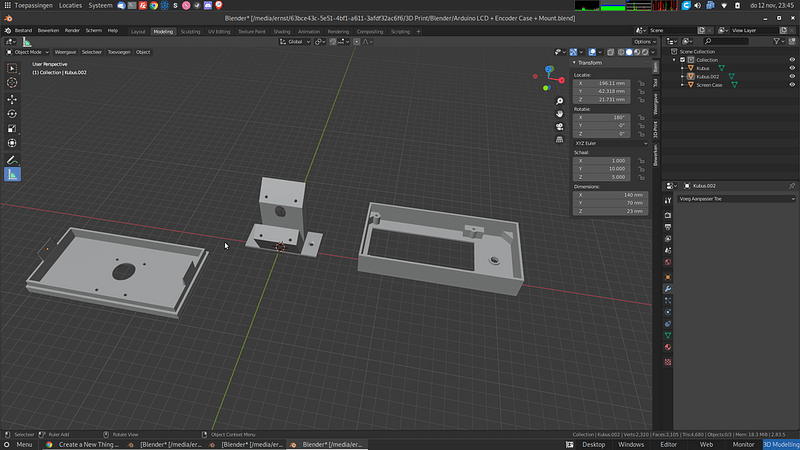Open the outliner filter dropdown
This screenshot has width=800, height=450.
pos(778,41)
